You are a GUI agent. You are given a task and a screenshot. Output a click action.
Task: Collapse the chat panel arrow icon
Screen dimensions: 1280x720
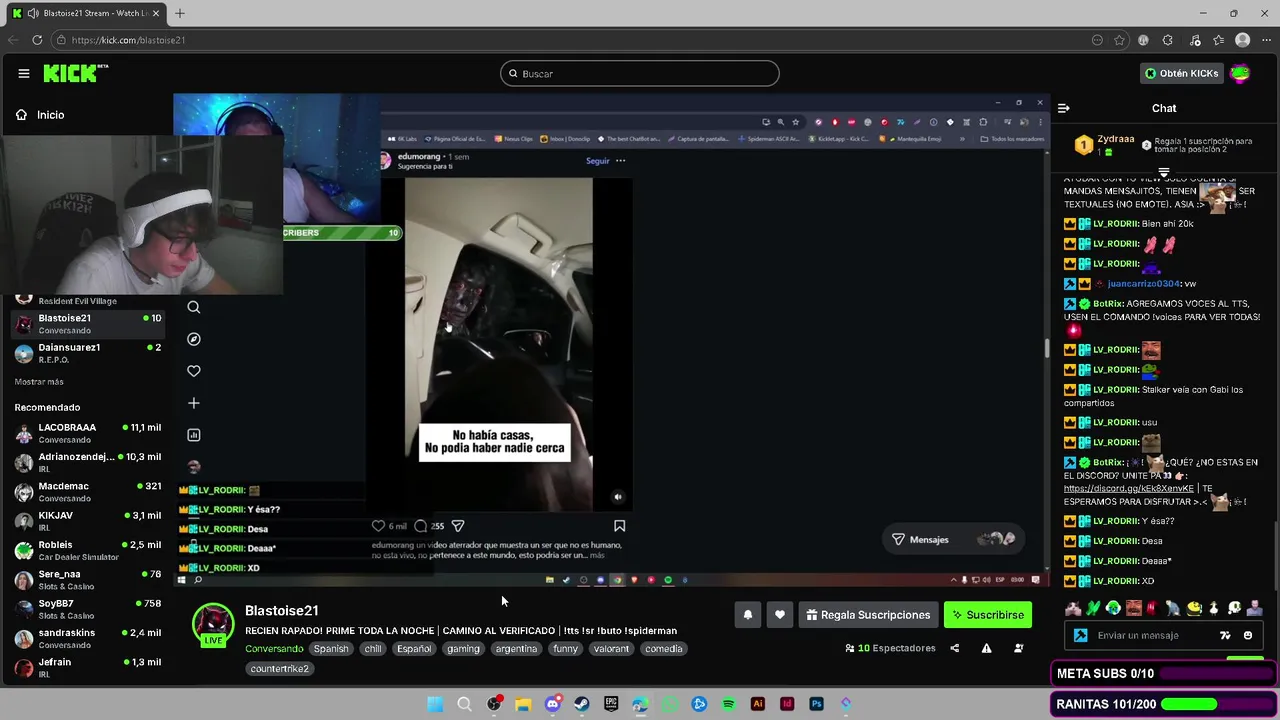coord(1064,108)
